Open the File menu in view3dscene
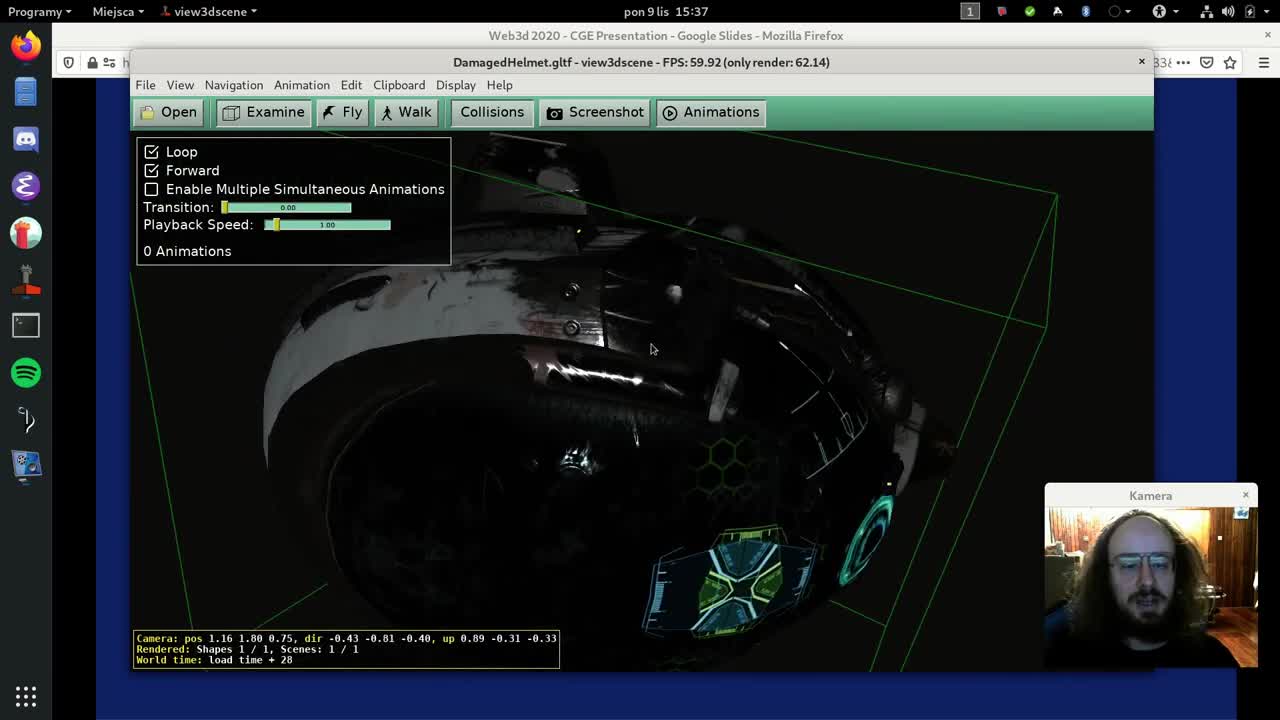1280x720 pixels. (145, 85)
